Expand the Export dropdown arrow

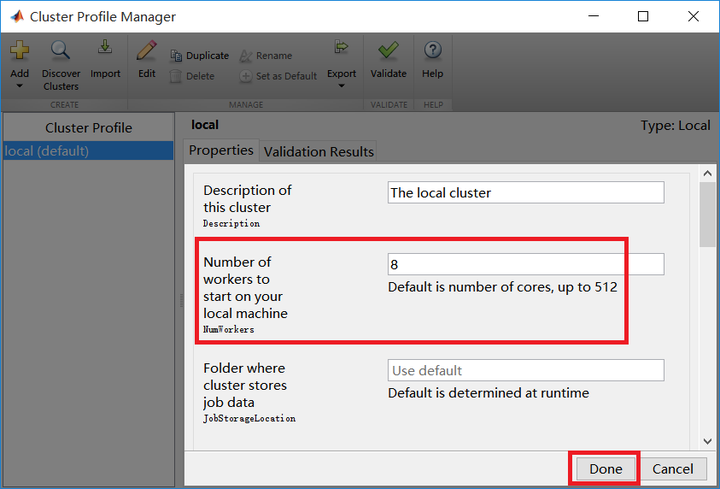(341, 87)
